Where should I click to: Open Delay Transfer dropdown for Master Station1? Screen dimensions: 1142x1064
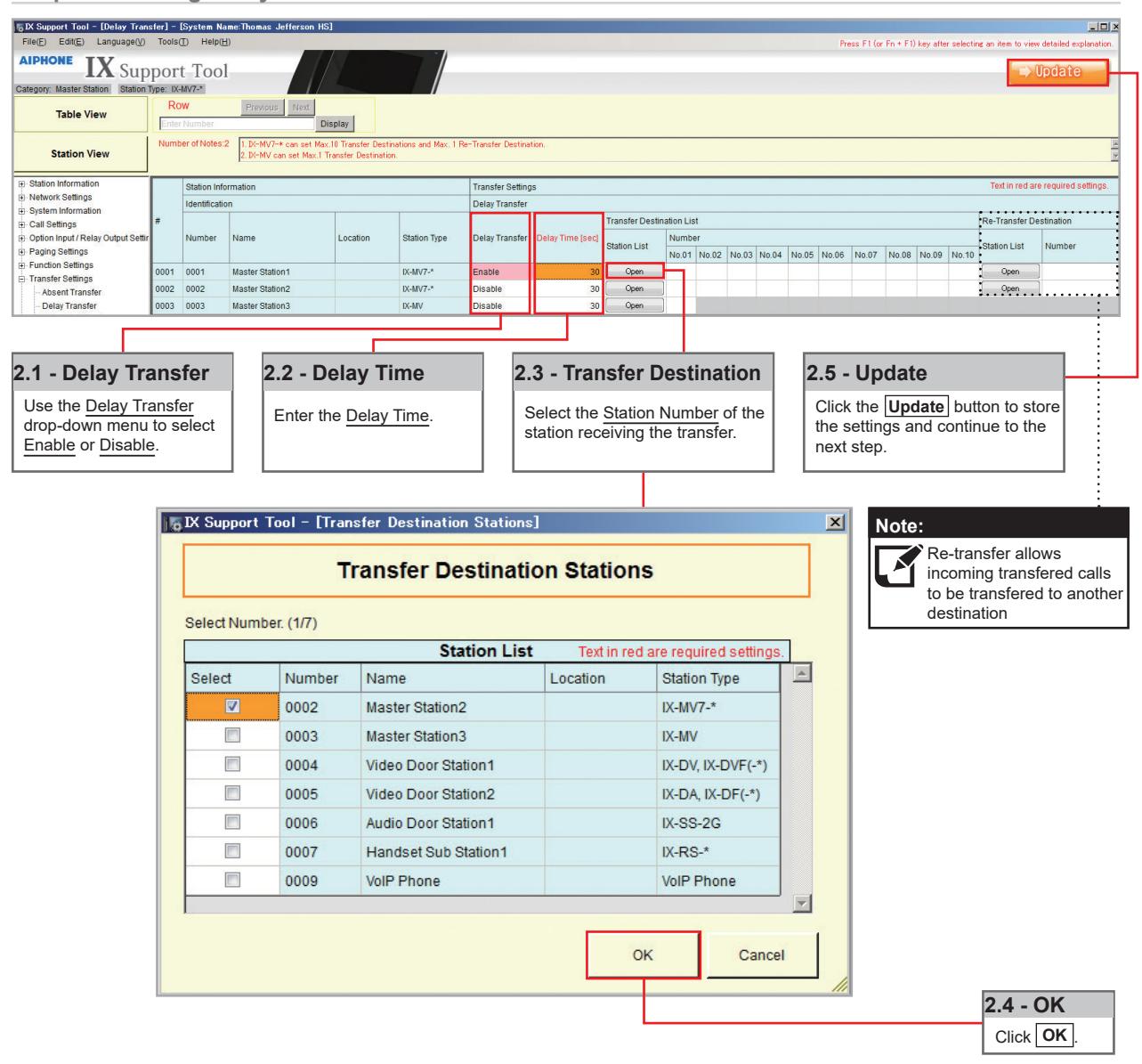click(500, 271)
